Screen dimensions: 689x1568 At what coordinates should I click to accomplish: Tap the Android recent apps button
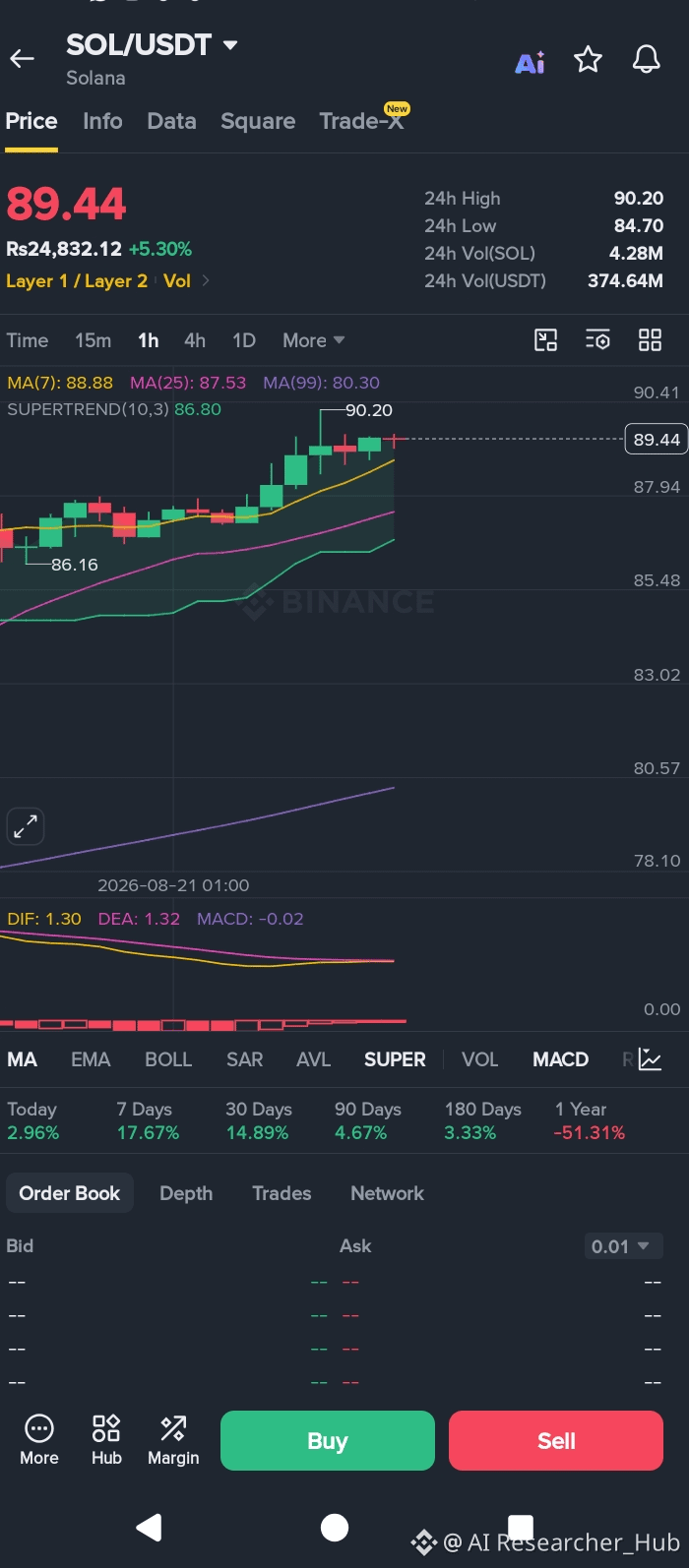(x=520, y=1527)
